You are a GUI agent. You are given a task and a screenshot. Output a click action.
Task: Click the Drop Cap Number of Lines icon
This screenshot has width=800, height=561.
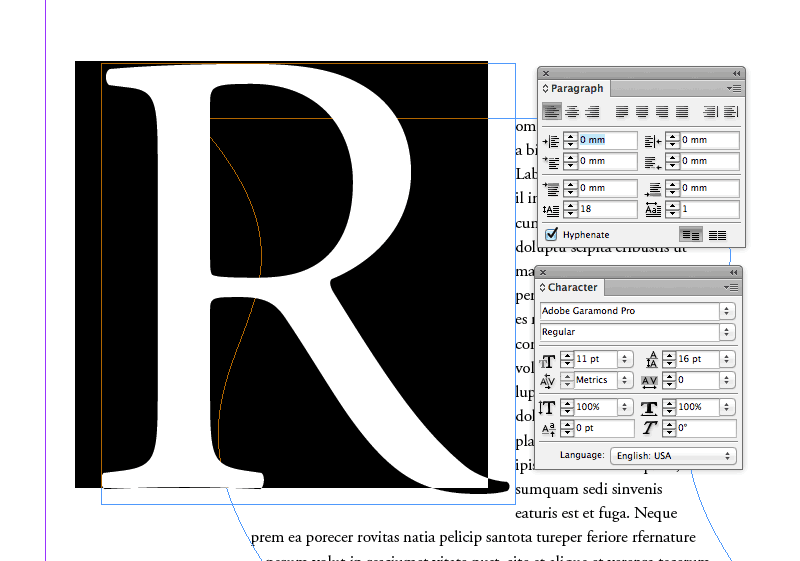coord(551,210)
